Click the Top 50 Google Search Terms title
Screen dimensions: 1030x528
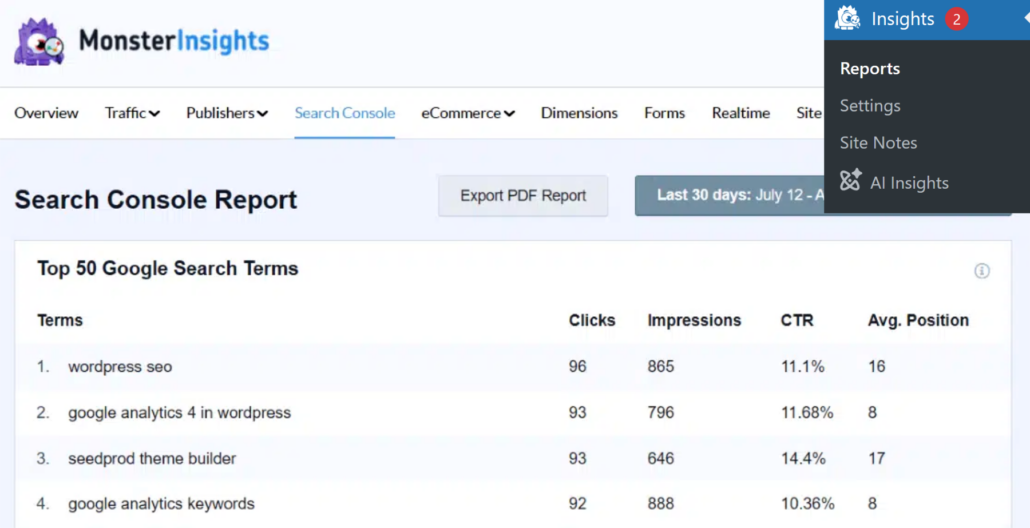click(168, 268)
